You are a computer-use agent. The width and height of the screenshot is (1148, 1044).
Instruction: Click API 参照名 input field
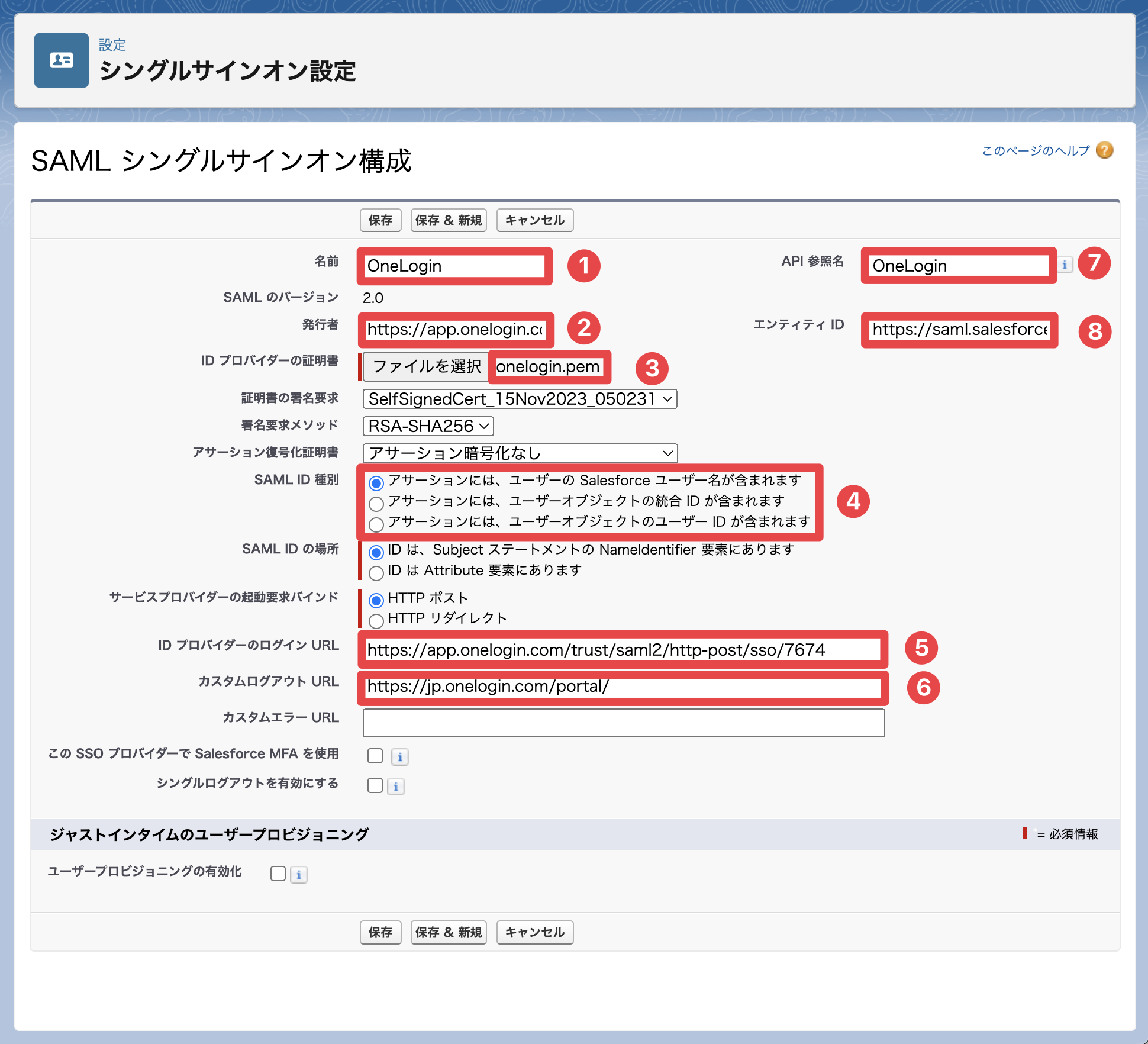click(x=959, y=266)
